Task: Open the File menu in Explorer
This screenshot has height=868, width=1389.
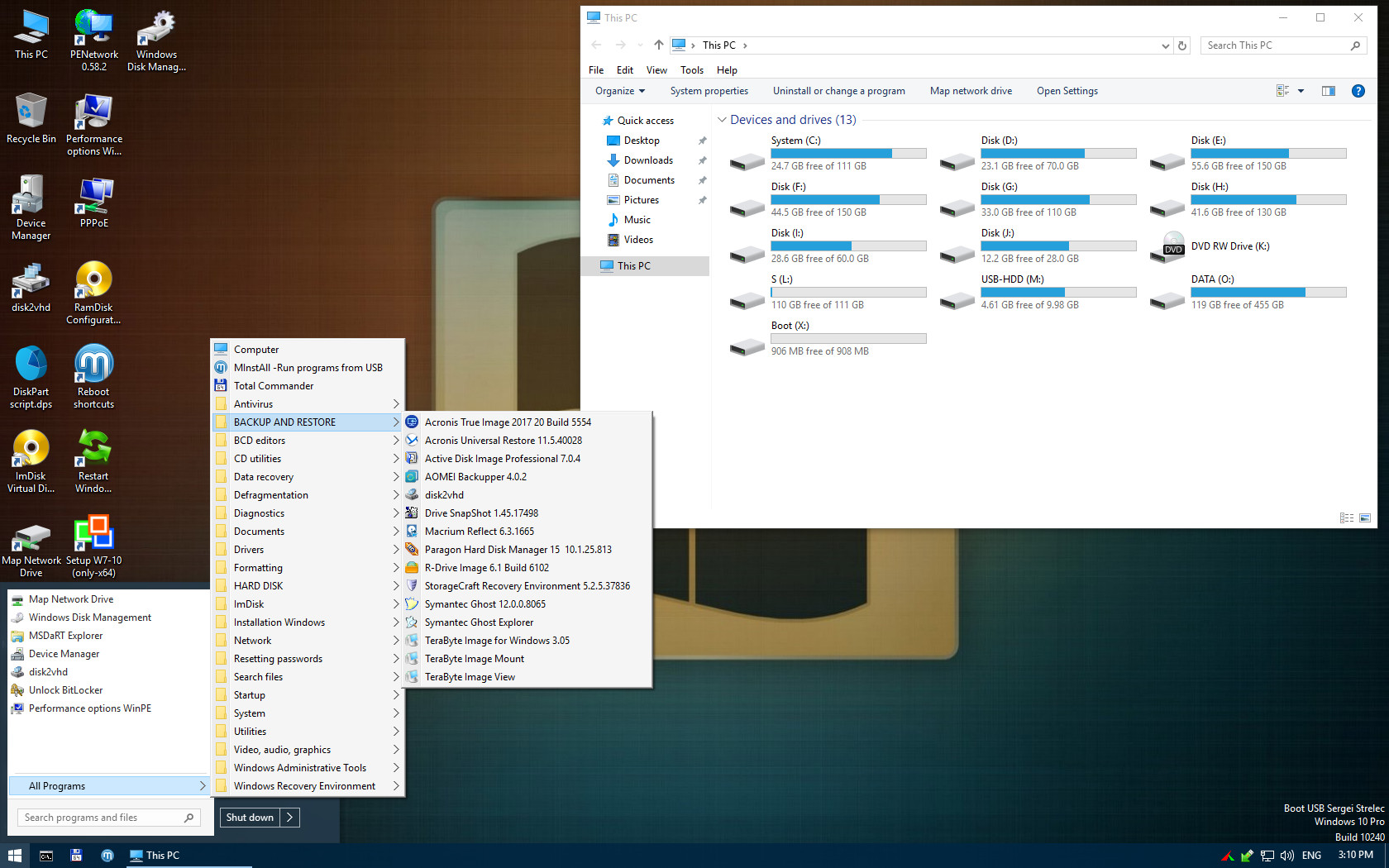Action: (596, 70)
